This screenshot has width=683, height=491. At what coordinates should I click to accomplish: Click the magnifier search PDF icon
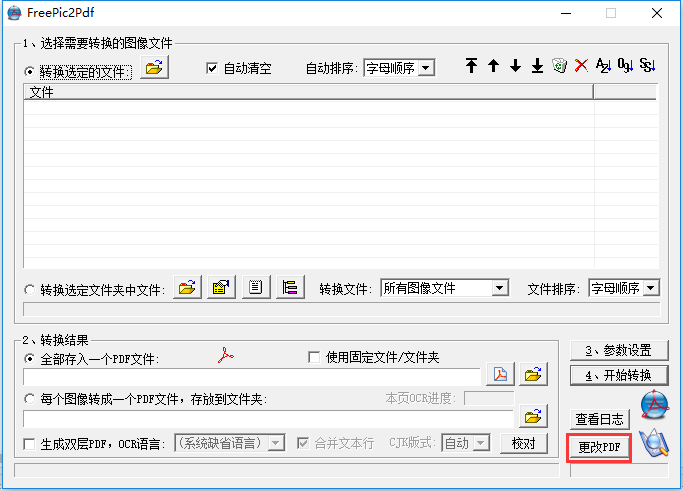pyautogui.click(x=654, y=443)
